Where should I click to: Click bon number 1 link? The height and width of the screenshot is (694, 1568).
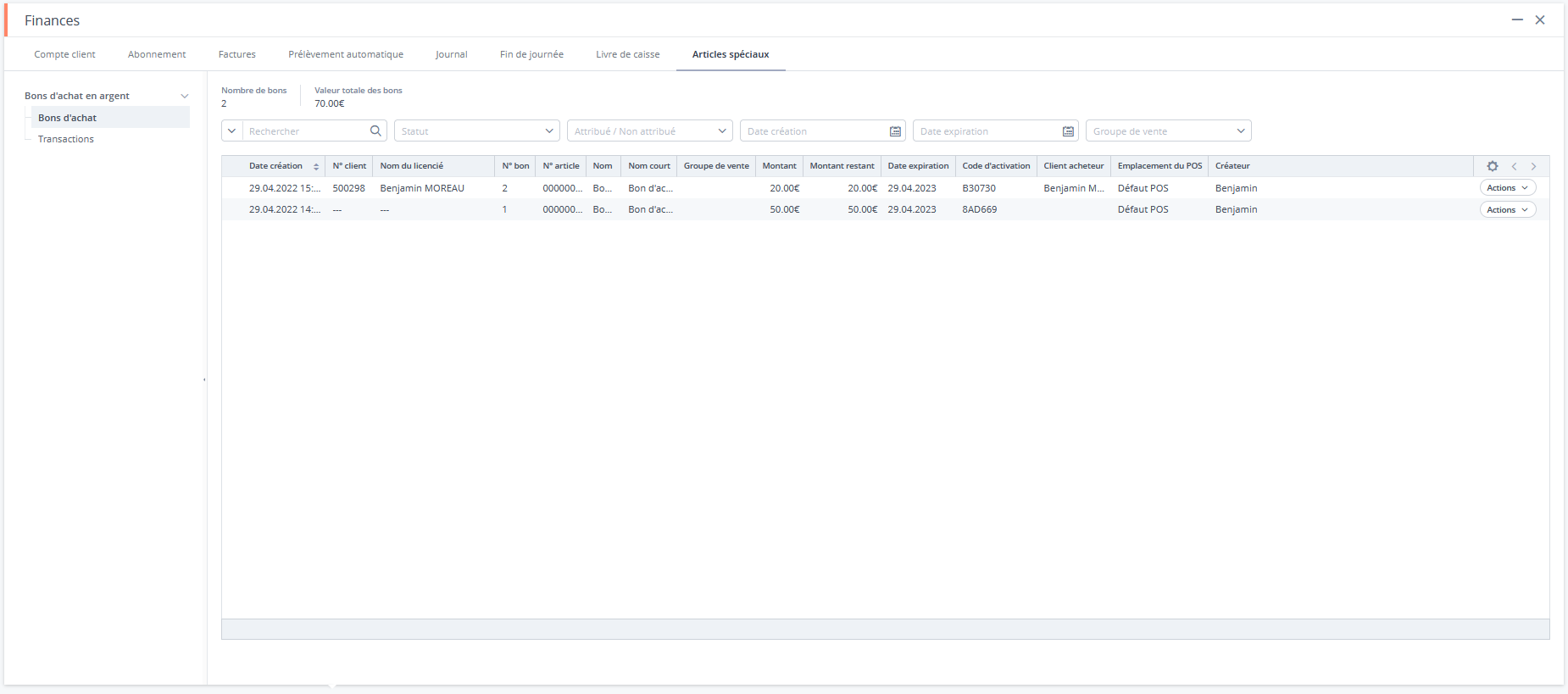pyautogui.click(x=504, y=209)
